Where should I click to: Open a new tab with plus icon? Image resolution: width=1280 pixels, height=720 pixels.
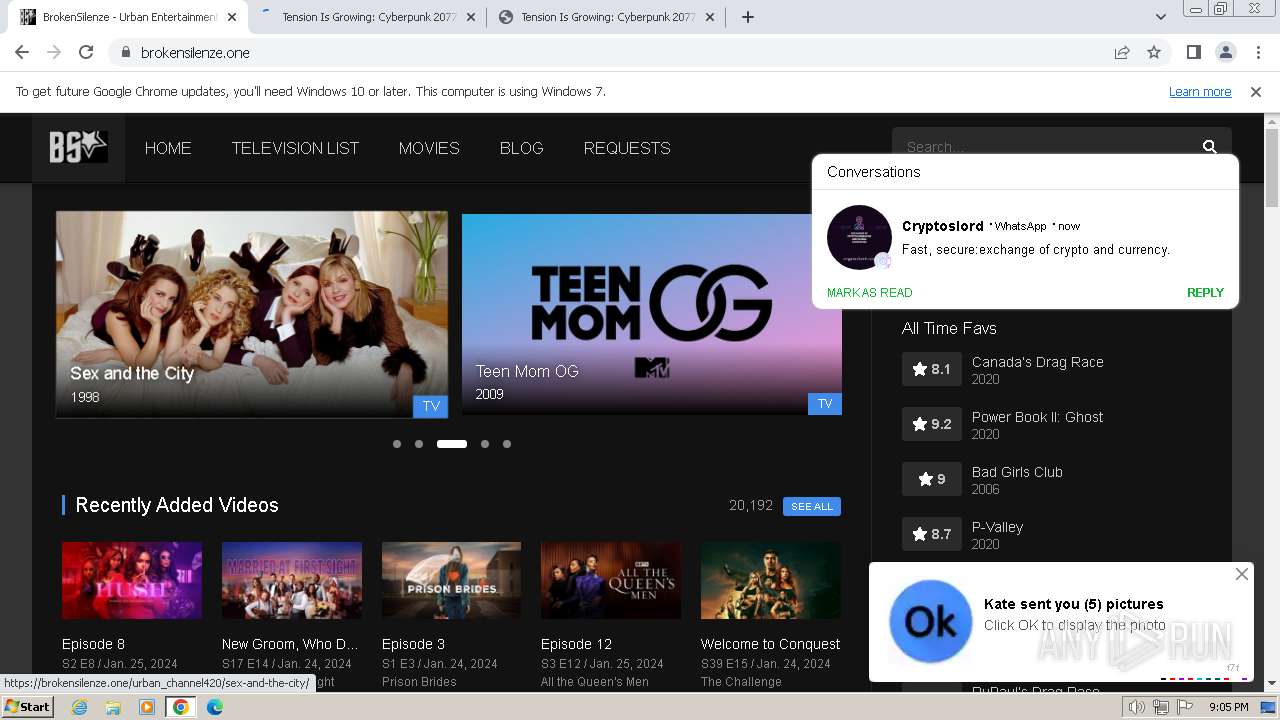click(747, 16)
